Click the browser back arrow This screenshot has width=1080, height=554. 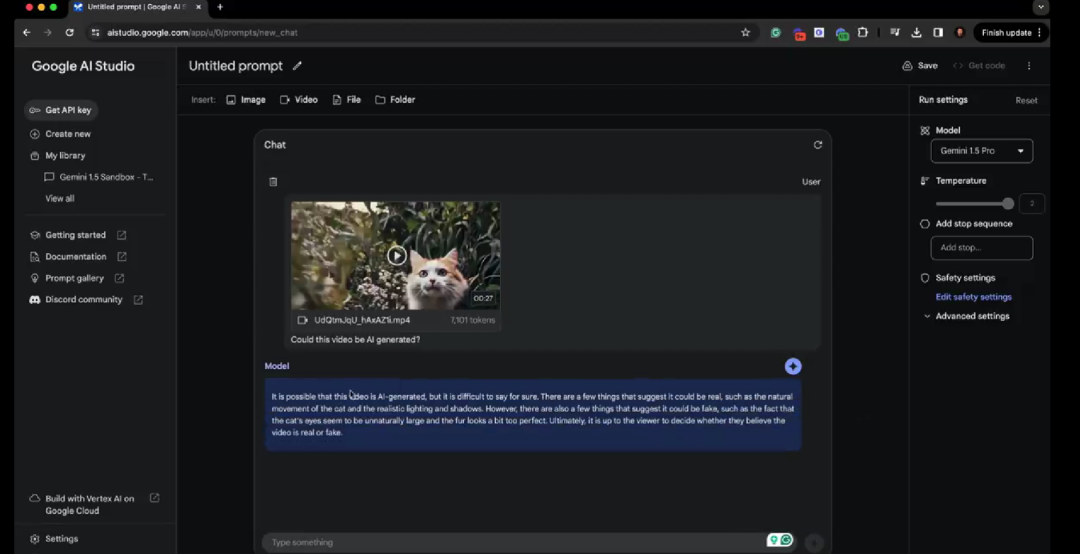click(x=26, y=32)
